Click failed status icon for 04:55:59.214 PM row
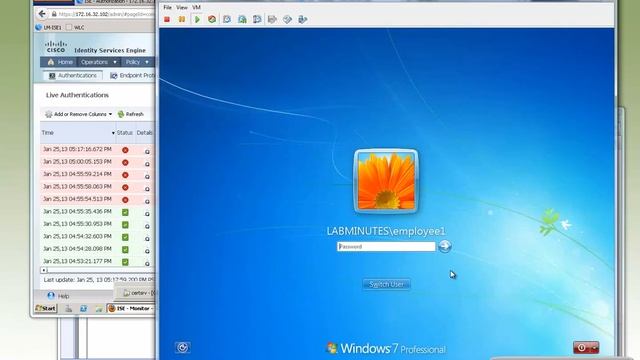 (125, 175)
